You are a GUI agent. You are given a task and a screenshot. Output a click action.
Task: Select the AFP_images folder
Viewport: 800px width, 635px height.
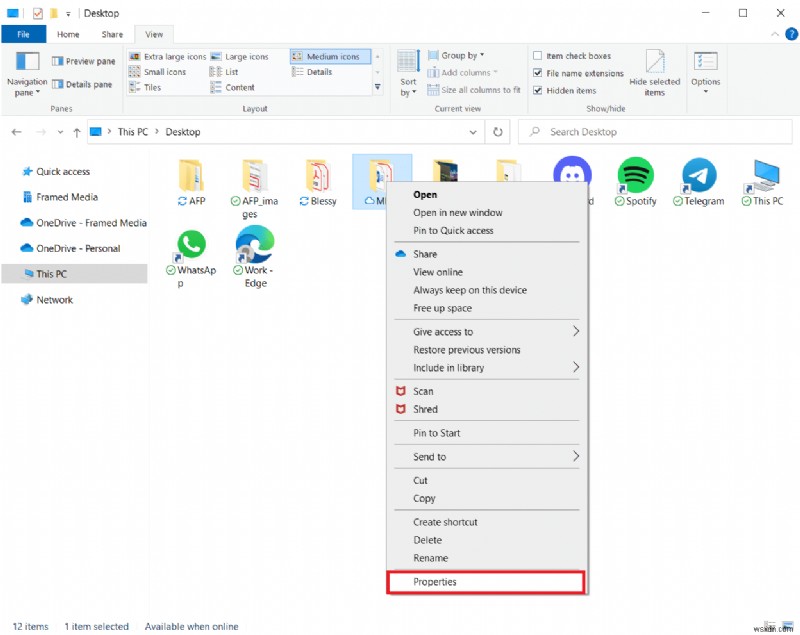(254, 188)
